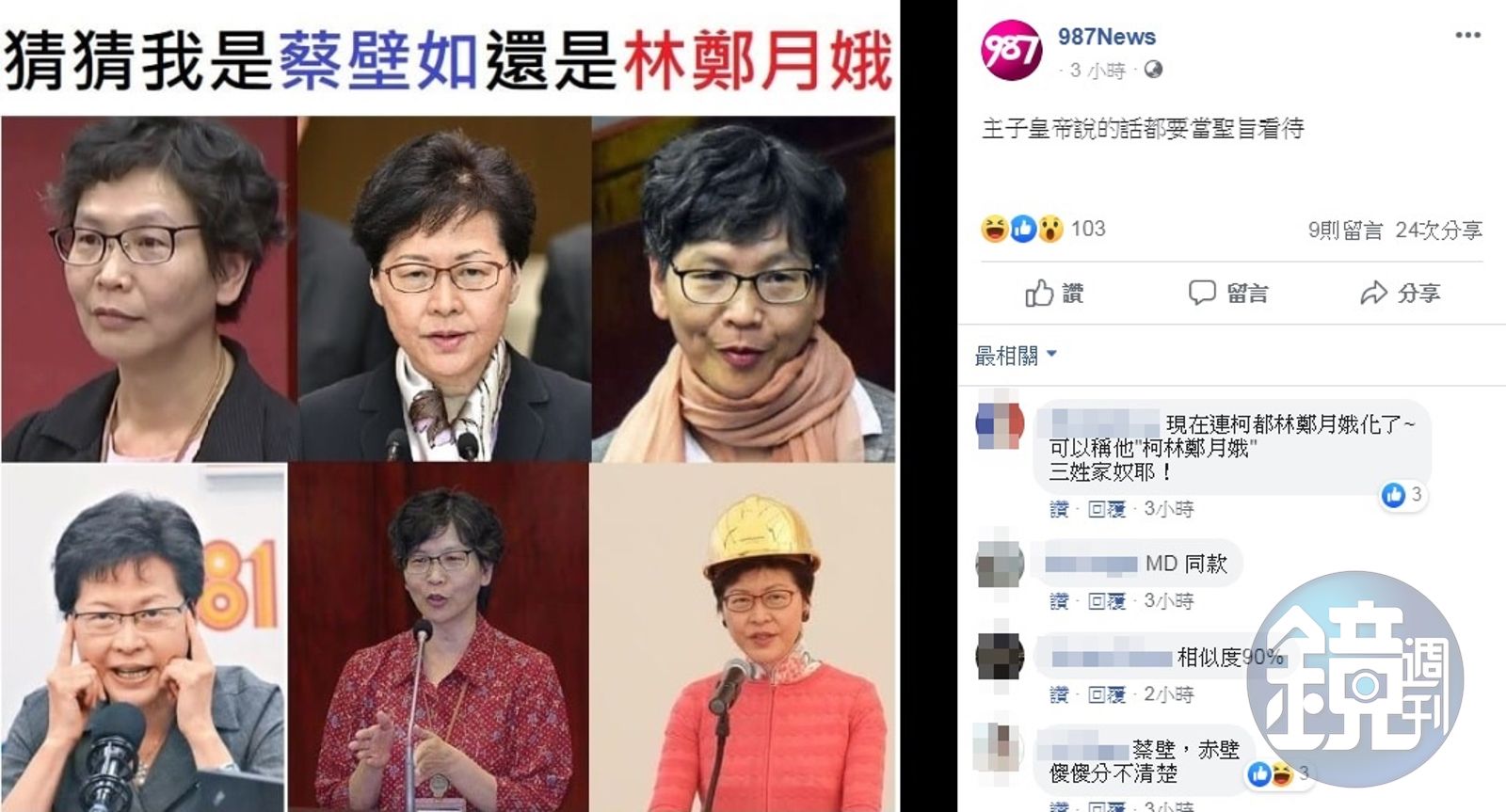The image size is (1506, 812).
Task: Click the like count on 三姓家奴 comment
Action: [1403, 495]
